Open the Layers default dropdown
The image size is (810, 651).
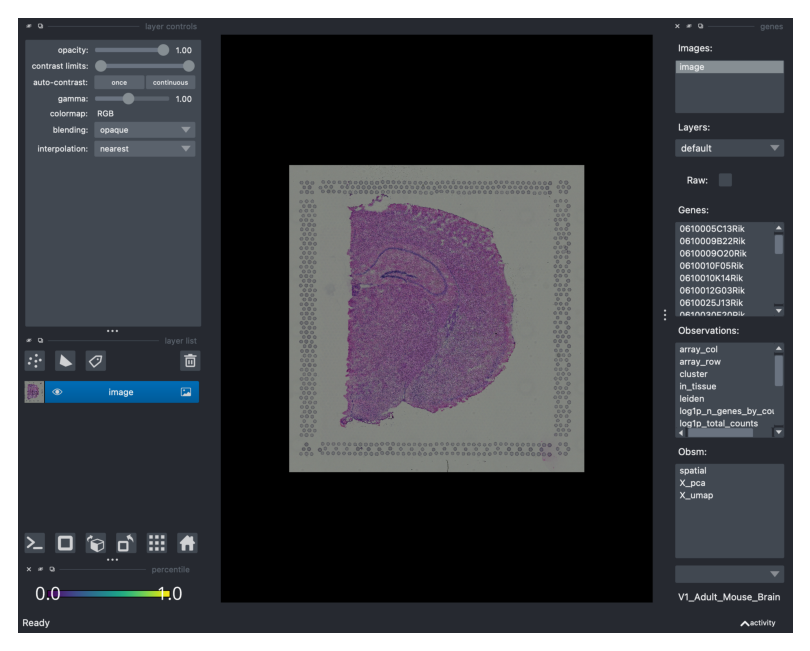[729, 148]
